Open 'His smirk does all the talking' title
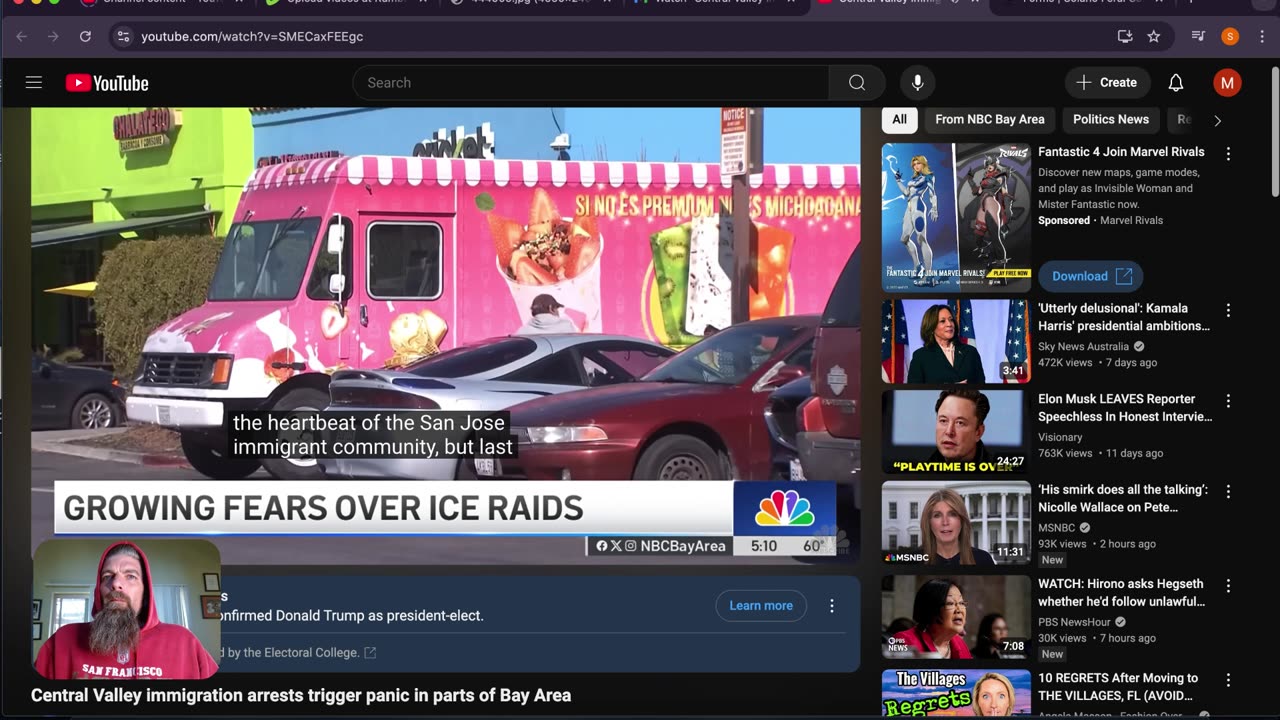1280x720 pixels. 1123,498
